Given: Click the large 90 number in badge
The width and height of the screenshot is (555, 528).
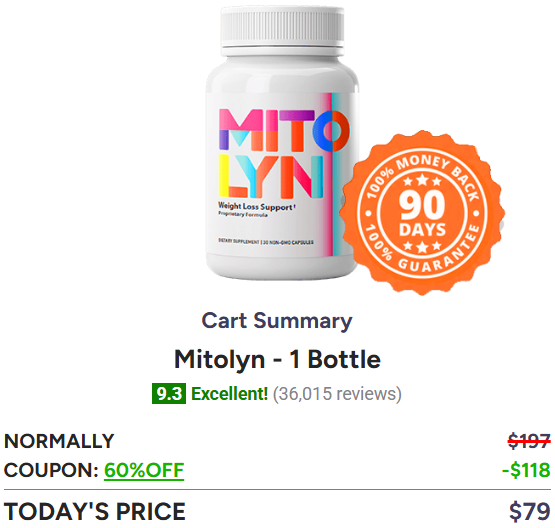Looking at the screenshot, I should pyautogui.click(x=422, y=205).
